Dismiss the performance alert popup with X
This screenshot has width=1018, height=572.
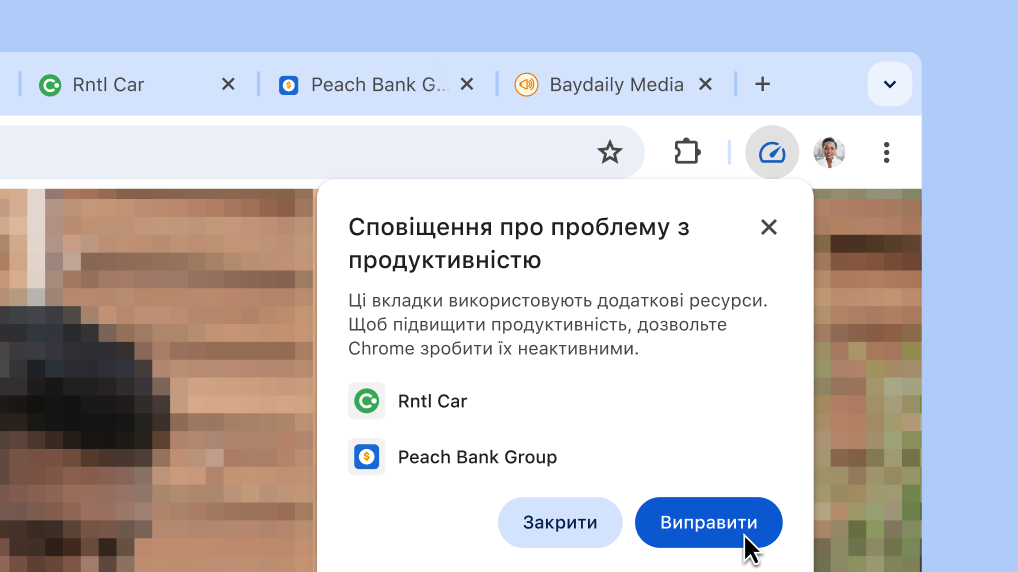click(768, 227)
